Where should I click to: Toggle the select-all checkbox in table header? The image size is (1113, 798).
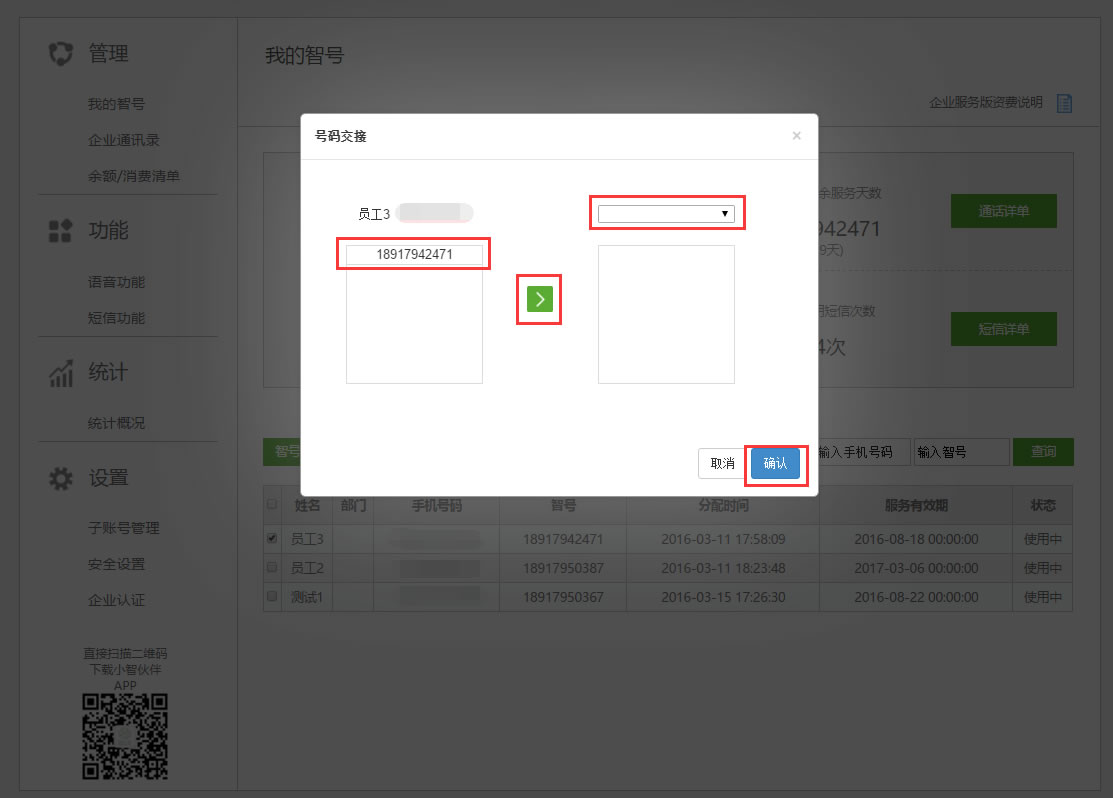pyautogui.click(x=272, y=505)
